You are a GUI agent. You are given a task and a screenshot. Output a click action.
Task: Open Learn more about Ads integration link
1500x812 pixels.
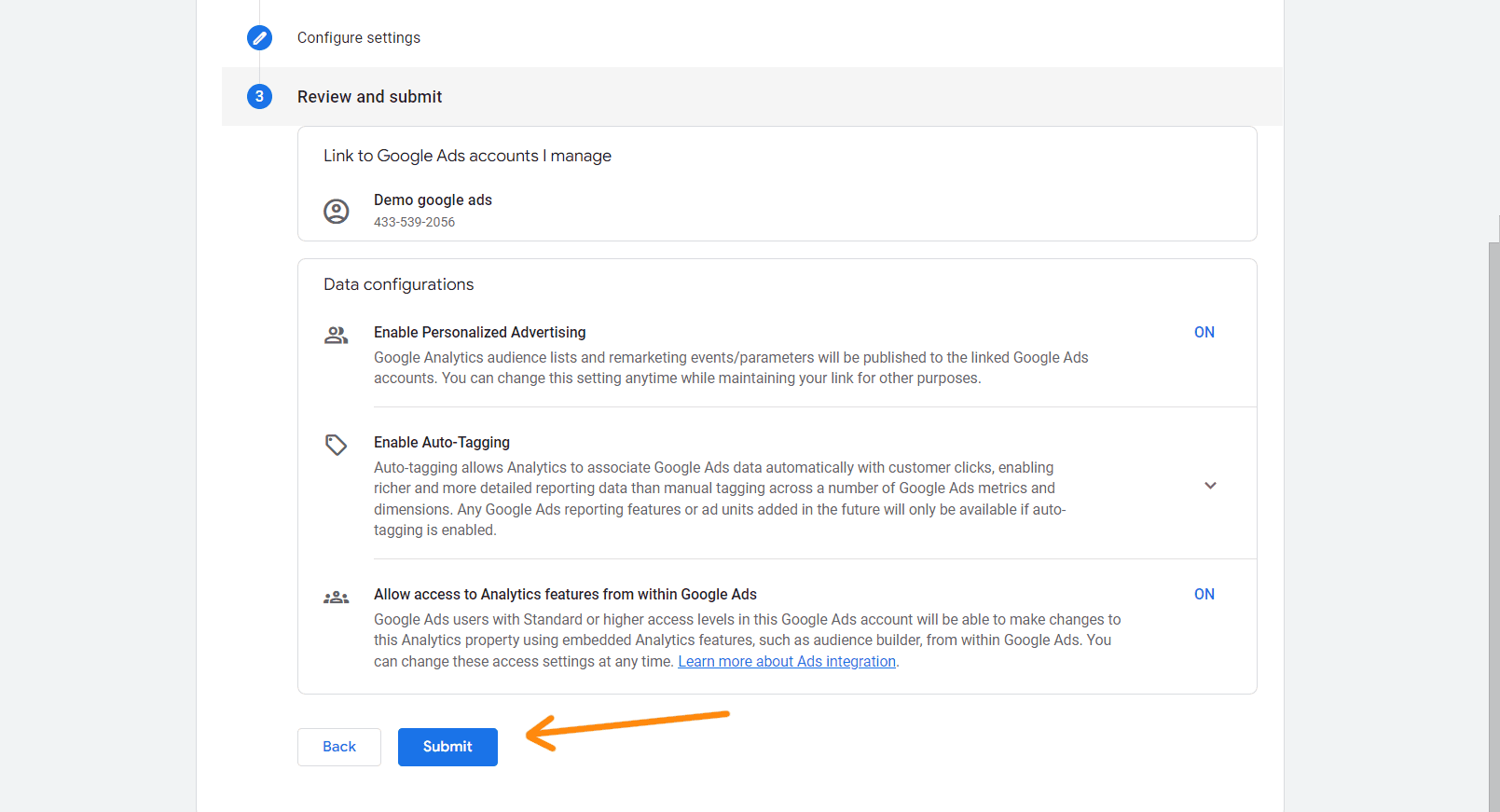coord(787,662)
